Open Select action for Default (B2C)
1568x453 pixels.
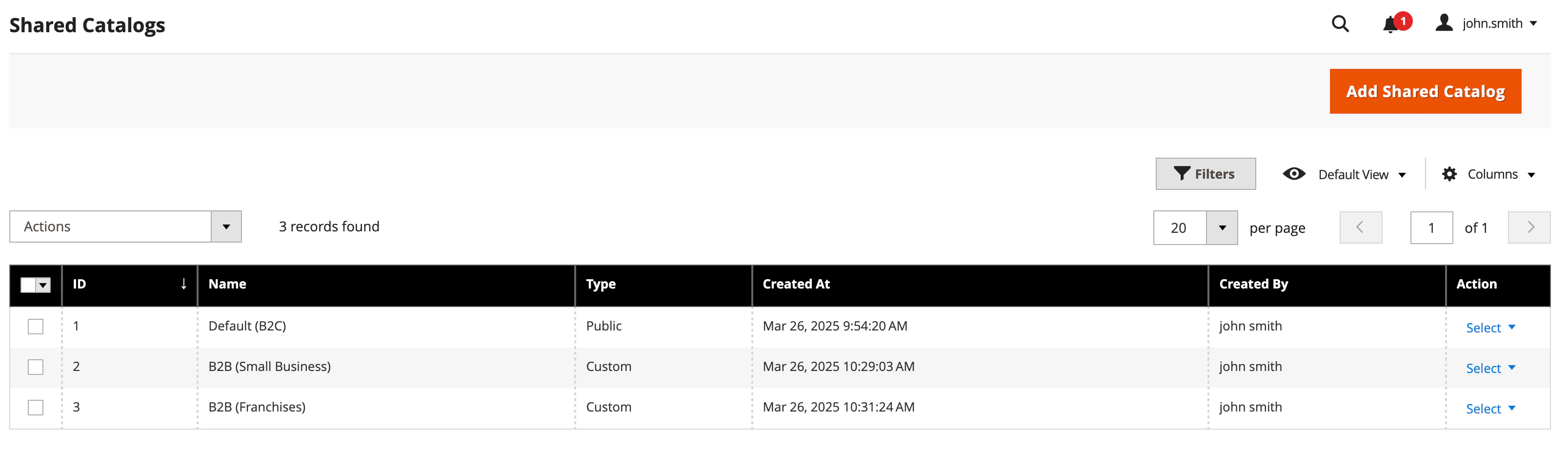pos(1490,327)
